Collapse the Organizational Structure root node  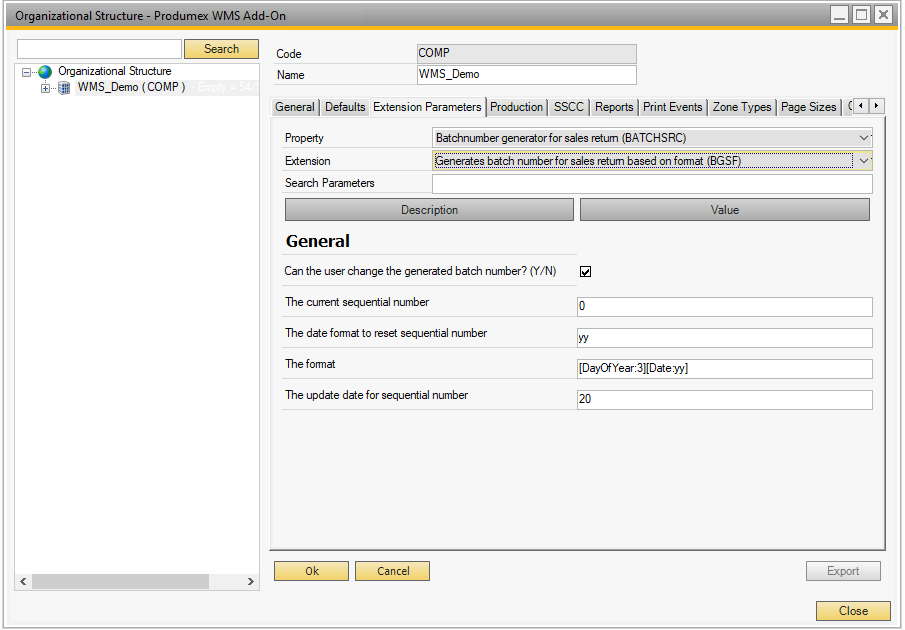click(26, 72)
